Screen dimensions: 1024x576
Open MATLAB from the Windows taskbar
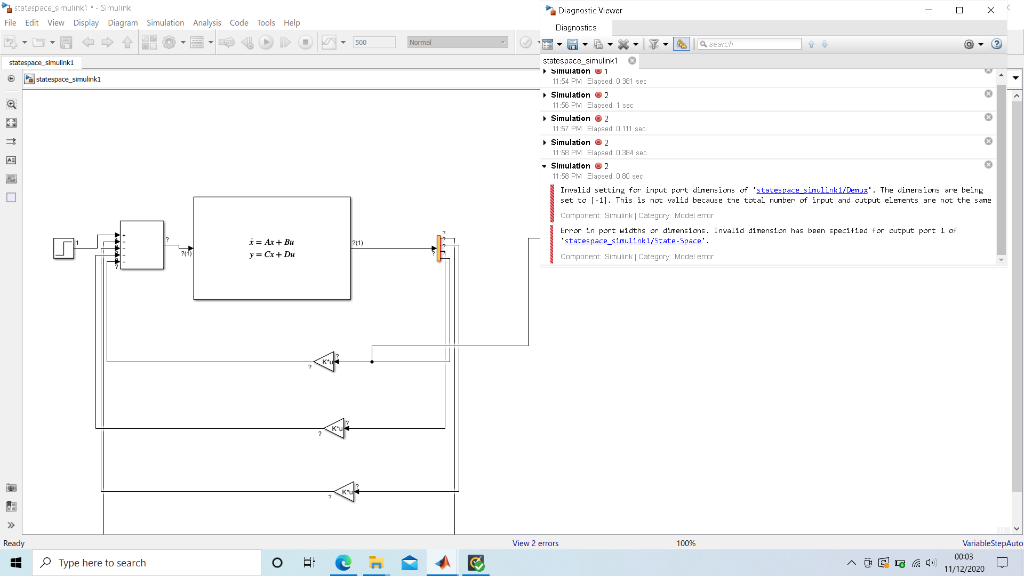[x=443, y=562]
